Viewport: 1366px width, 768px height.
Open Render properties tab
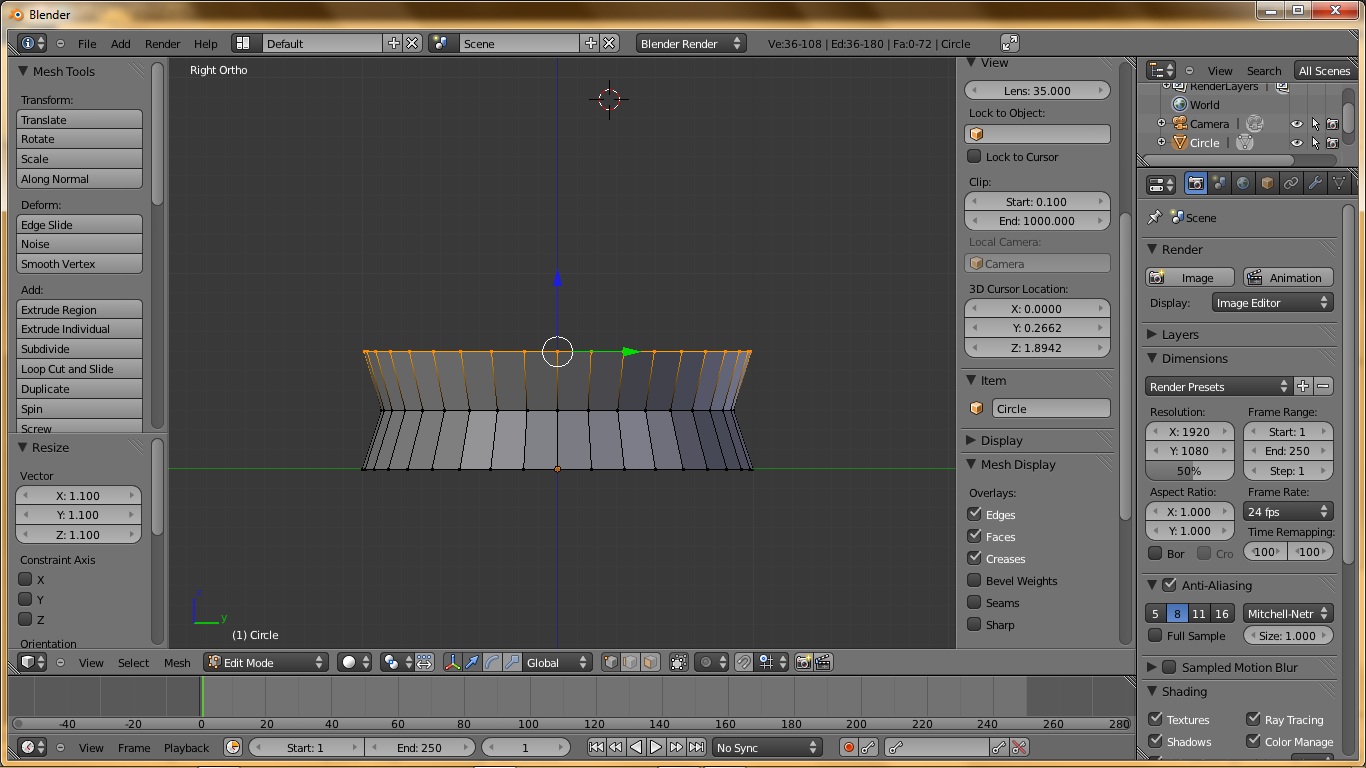tap(1196, 183)
